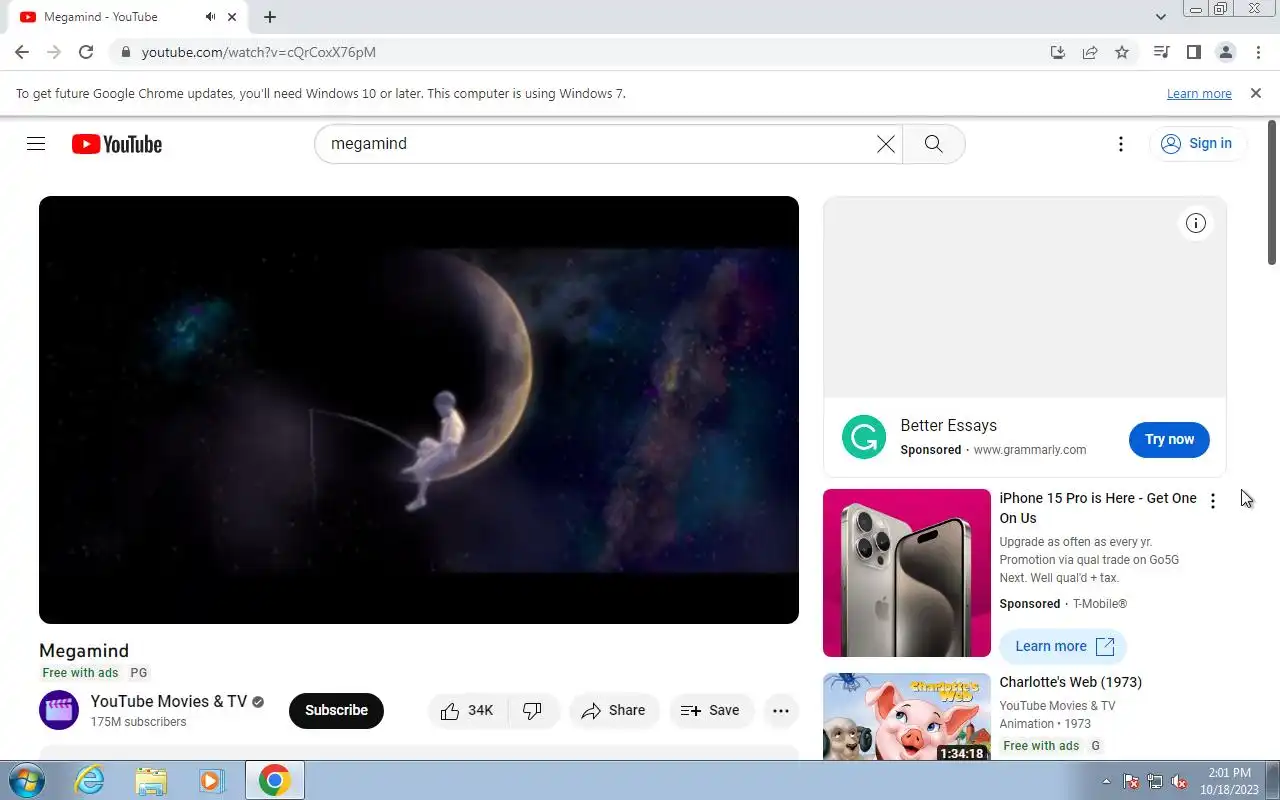Viewport: 1280px width, 800px height.
Task: Show hidden system tray icons
Action: 1106,781
